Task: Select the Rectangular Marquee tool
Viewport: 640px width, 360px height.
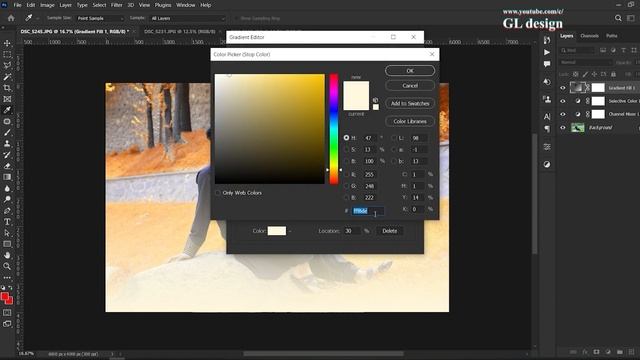Action: coord(7,54)
